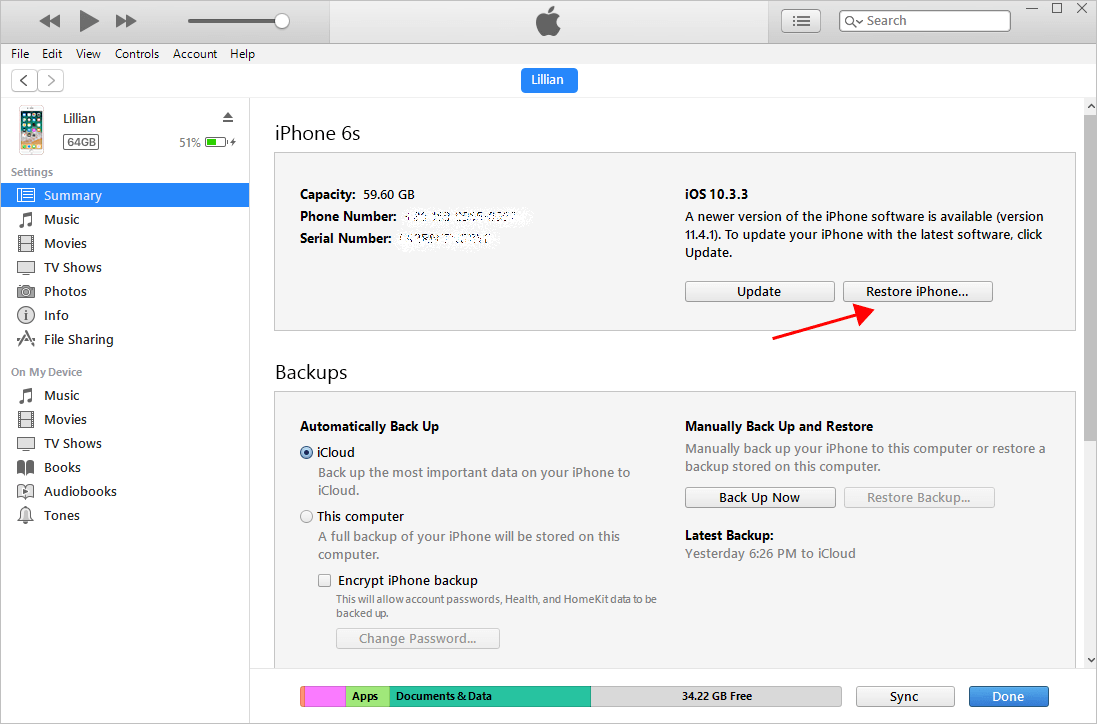Open the Edit menu
The image size is (1097, 724).
52,54
